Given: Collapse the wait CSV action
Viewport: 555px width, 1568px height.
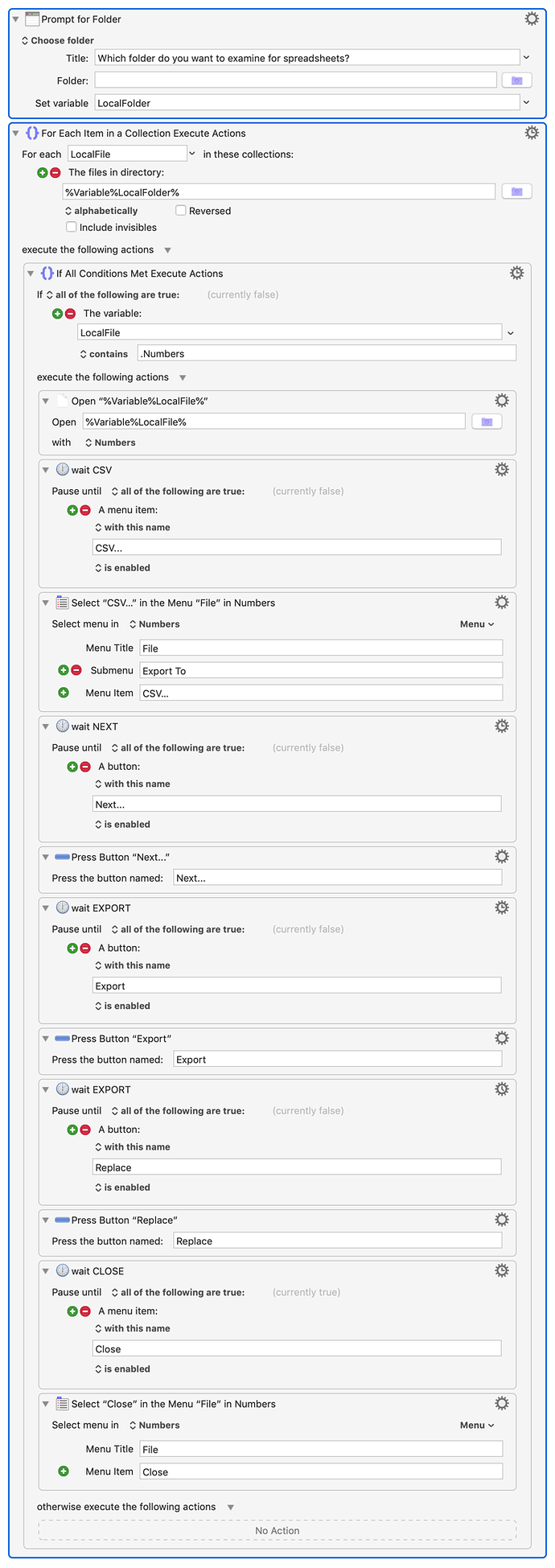Looking at the screenshot, I should [x=46, y=470].
